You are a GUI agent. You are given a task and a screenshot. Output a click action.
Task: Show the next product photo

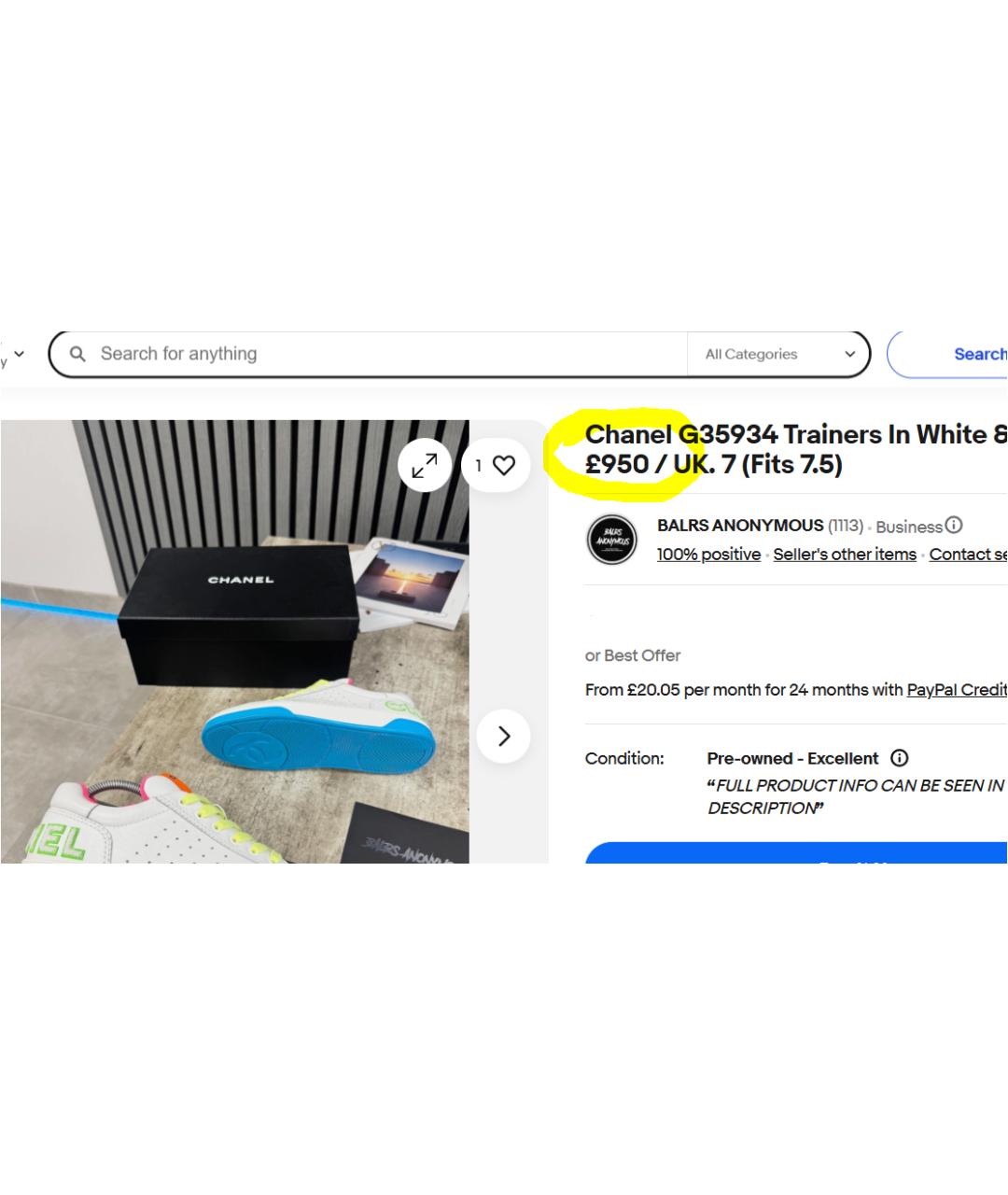point(504,736)
